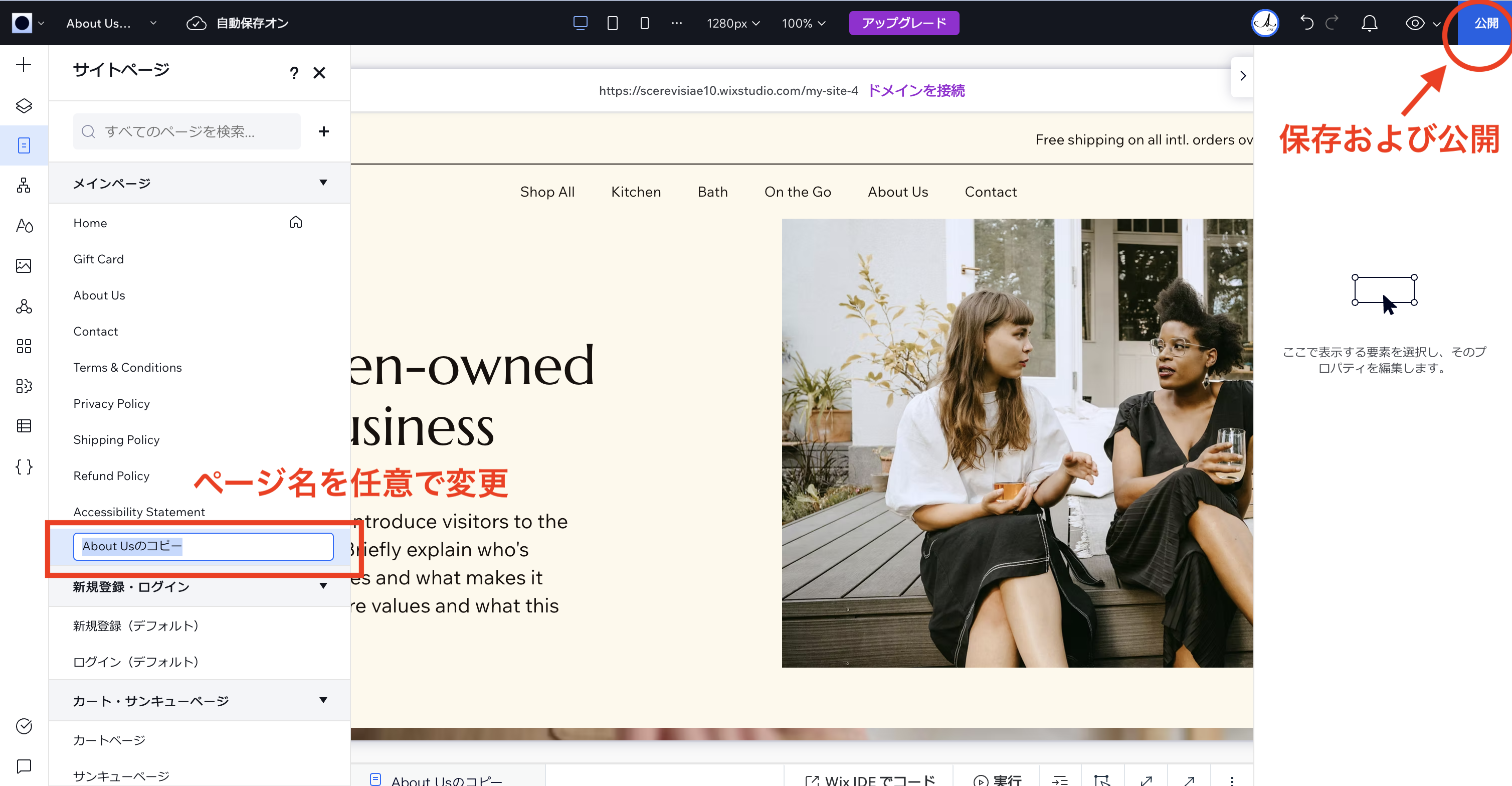Screen dimensions: 1512x786
Task: Click the undo arrow icon
Action: 1306,23
